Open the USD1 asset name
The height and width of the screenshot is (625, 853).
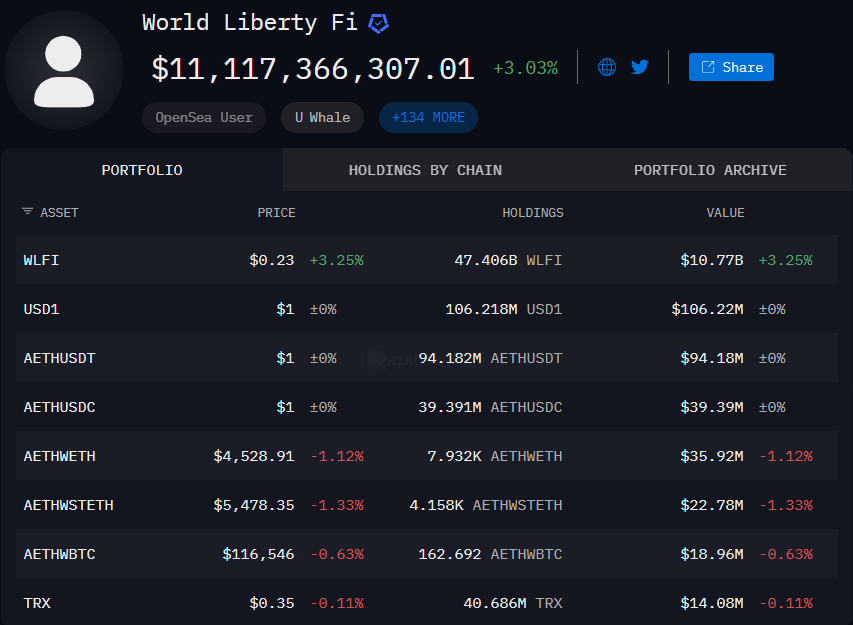41,309
